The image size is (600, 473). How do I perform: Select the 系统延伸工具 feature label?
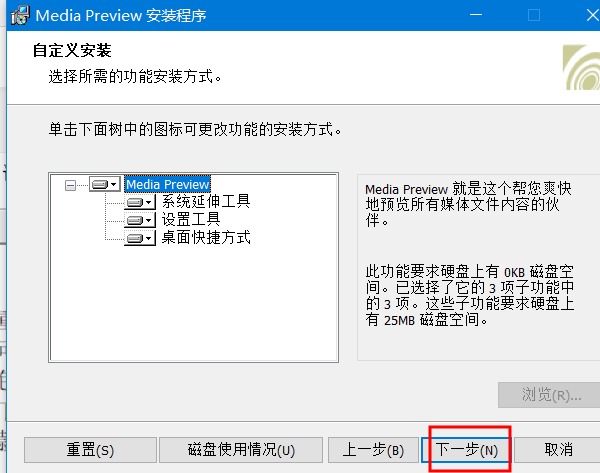pos(206,201)
